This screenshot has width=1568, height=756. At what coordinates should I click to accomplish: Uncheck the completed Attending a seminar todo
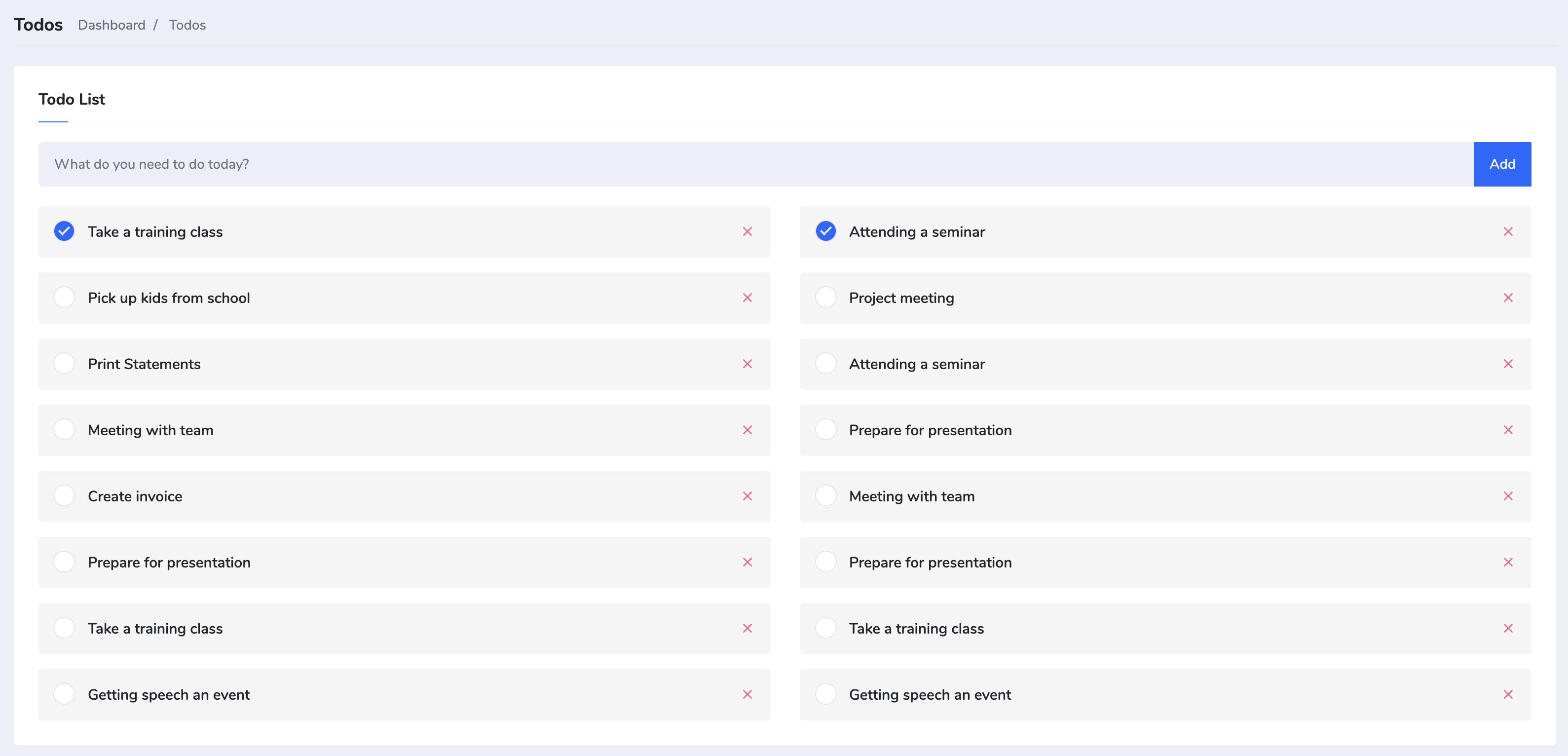click(x=825, y=231)
